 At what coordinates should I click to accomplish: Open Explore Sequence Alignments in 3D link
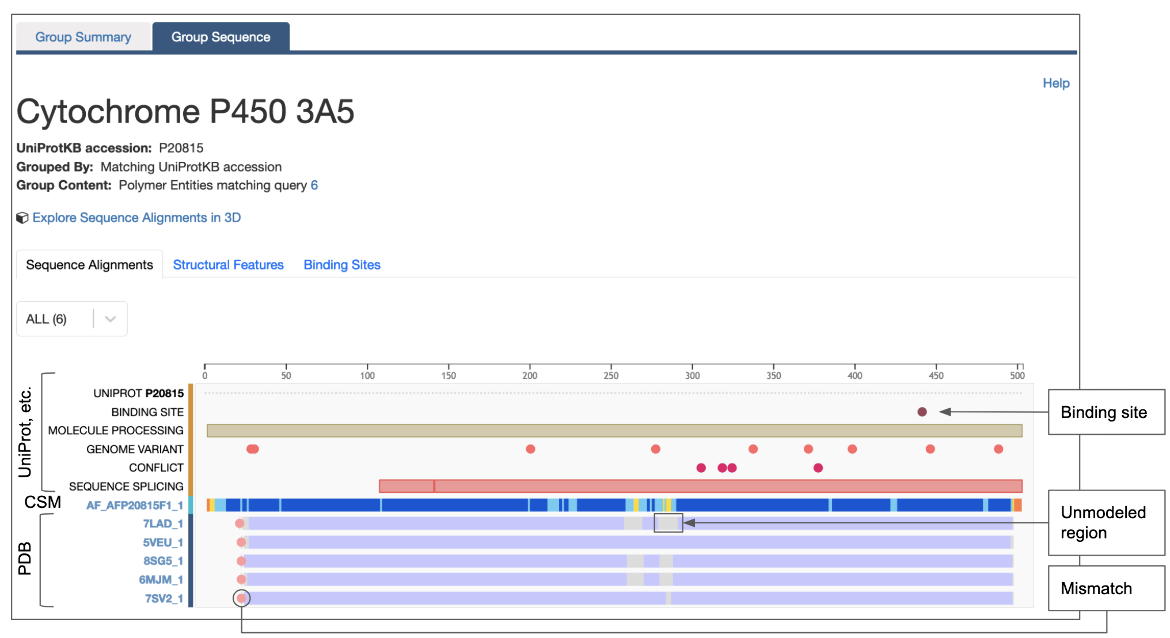pos(136,218)
